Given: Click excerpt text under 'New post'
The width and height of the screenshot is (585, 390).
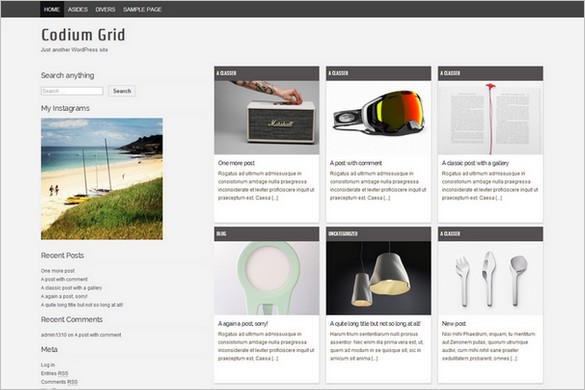Looking at the screenshot, I should (x=488, y=346).
